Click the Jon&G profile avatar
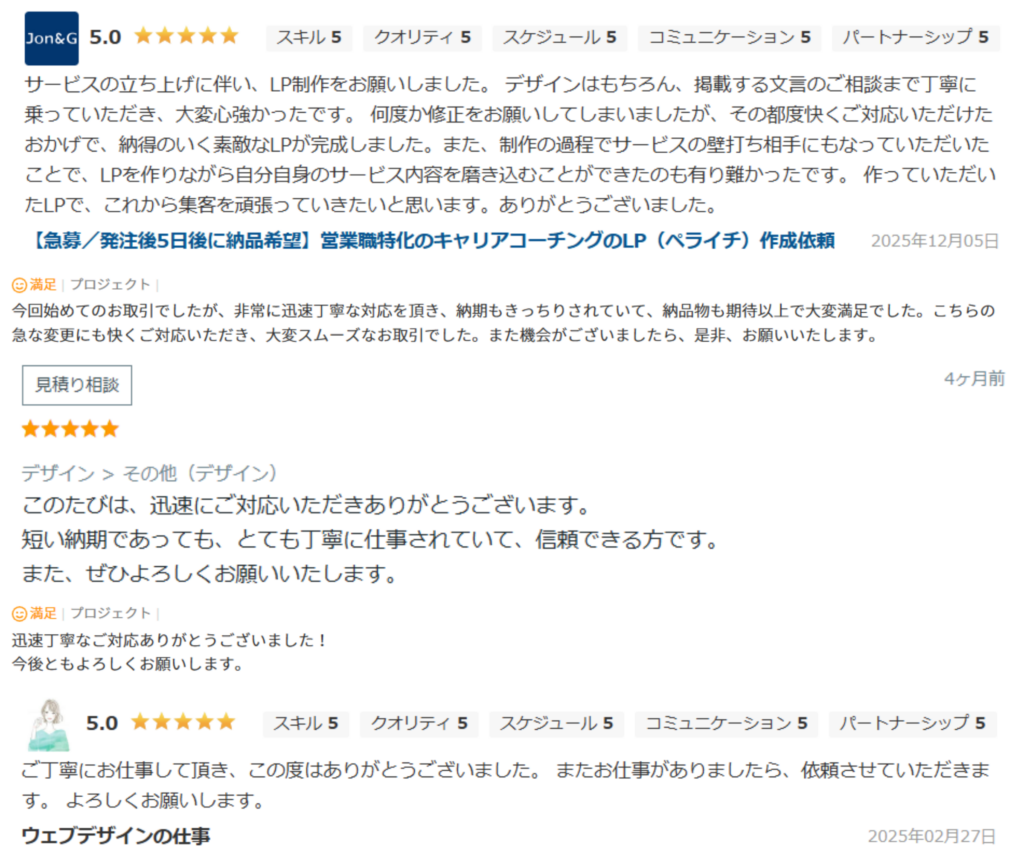Viewport: 1024px width, 853px height. tap(51, 38)
